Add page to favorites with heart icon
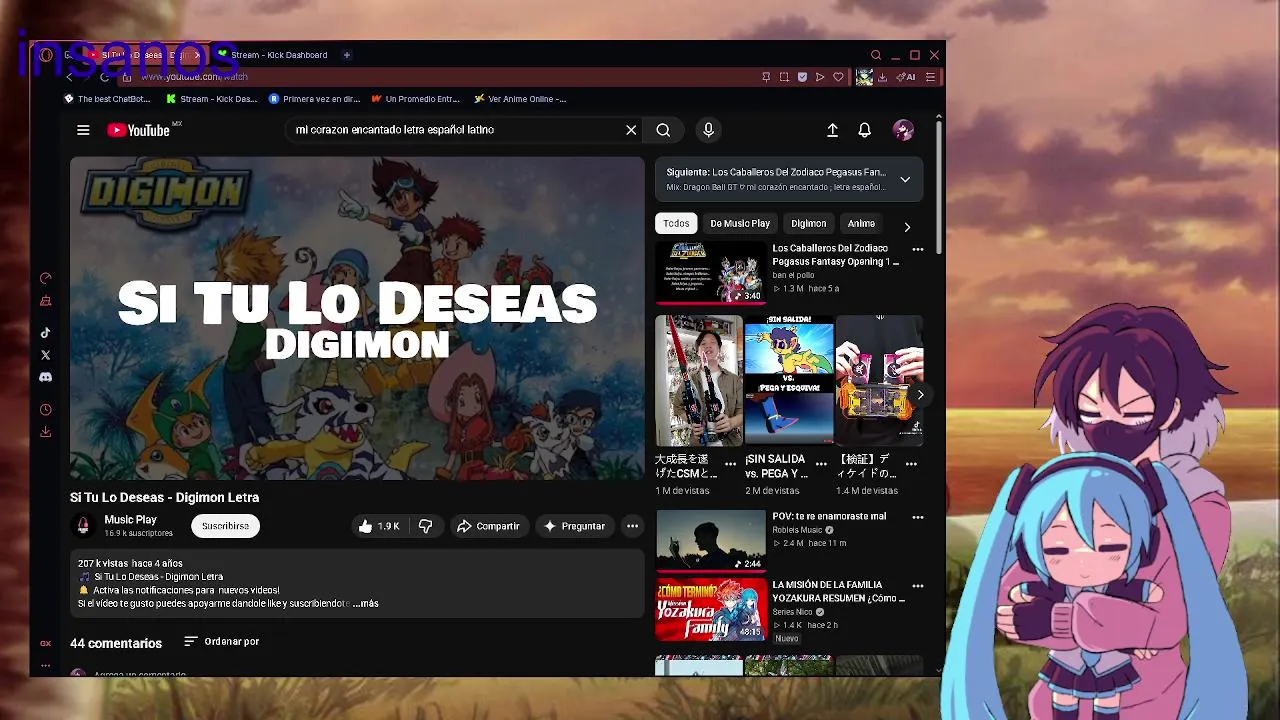The image size is (1280, 720). [x=838, y=77]
